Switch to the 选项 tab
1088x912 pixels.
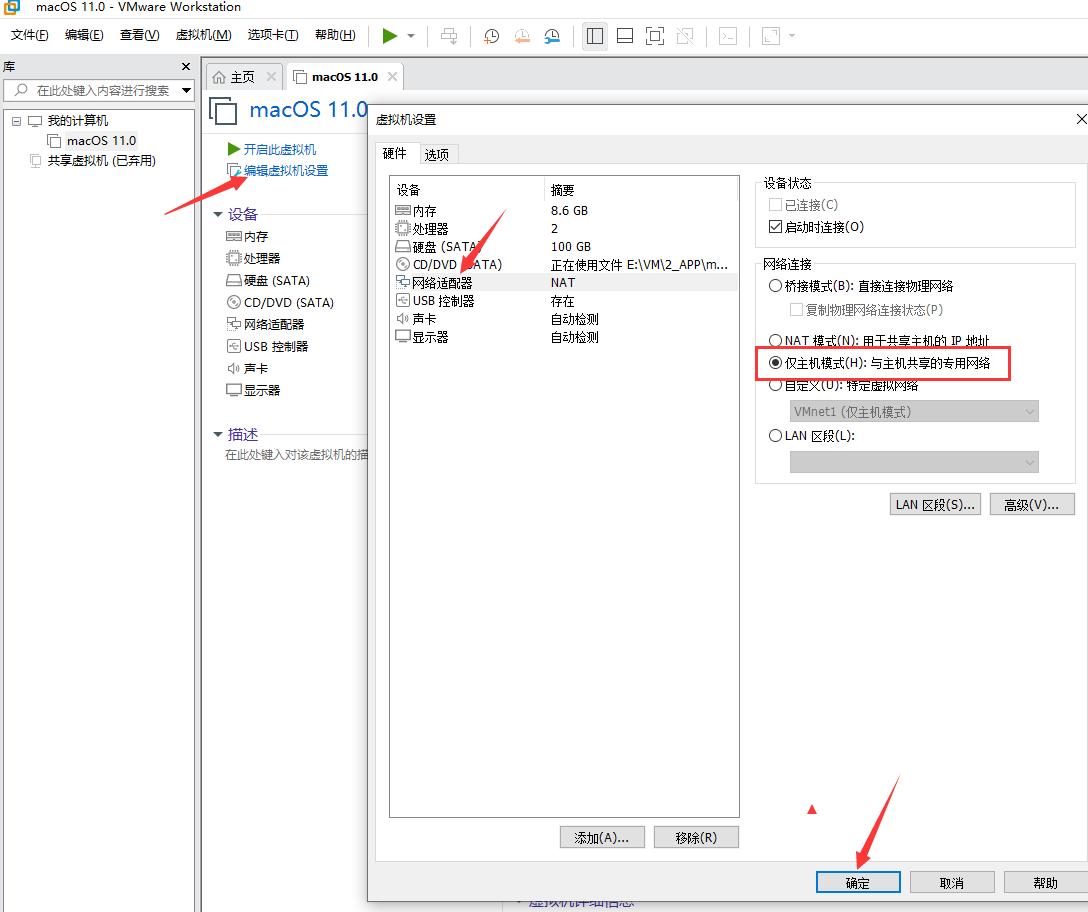point(435,154)
